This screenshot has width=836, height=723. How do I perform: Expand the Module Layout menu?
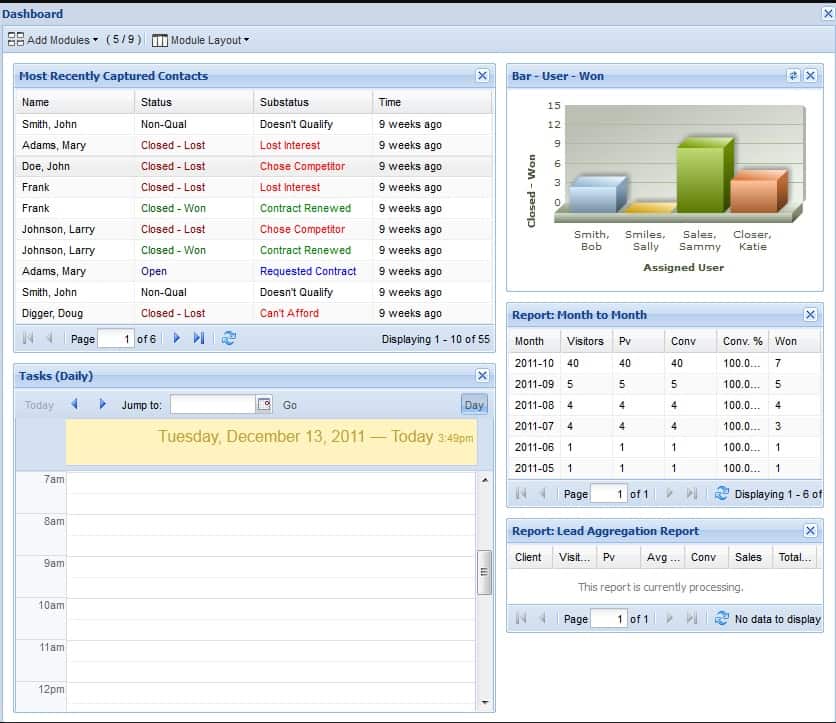coord(201,40)
